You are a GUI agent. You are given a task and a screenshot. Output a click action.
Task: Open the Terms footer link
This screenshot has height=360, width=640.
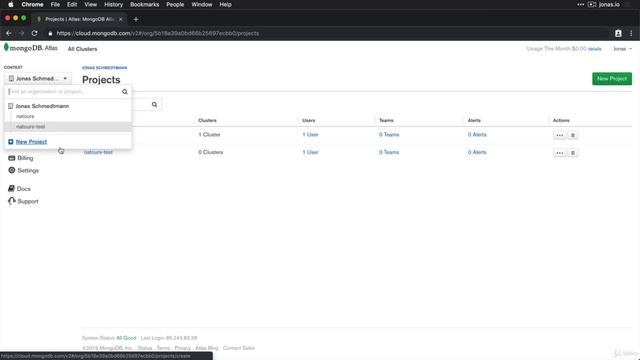tap(163, 348)
